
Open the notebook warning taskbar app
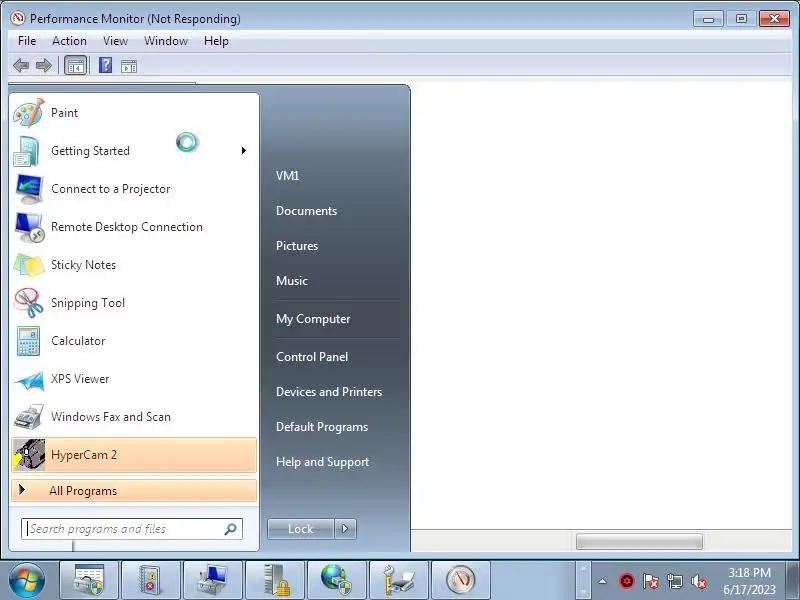pyautogui.click(x=151, y=580)
